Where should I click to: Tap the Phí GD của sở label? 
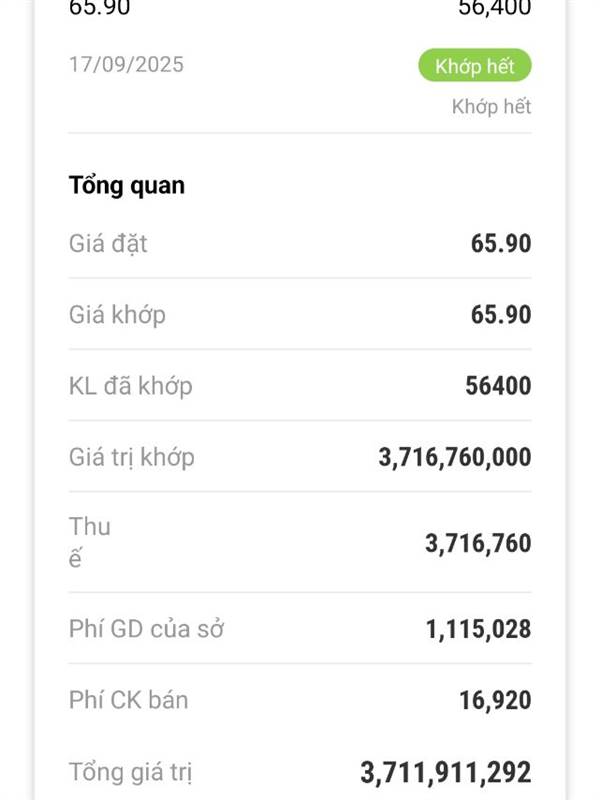coord(146,629)
